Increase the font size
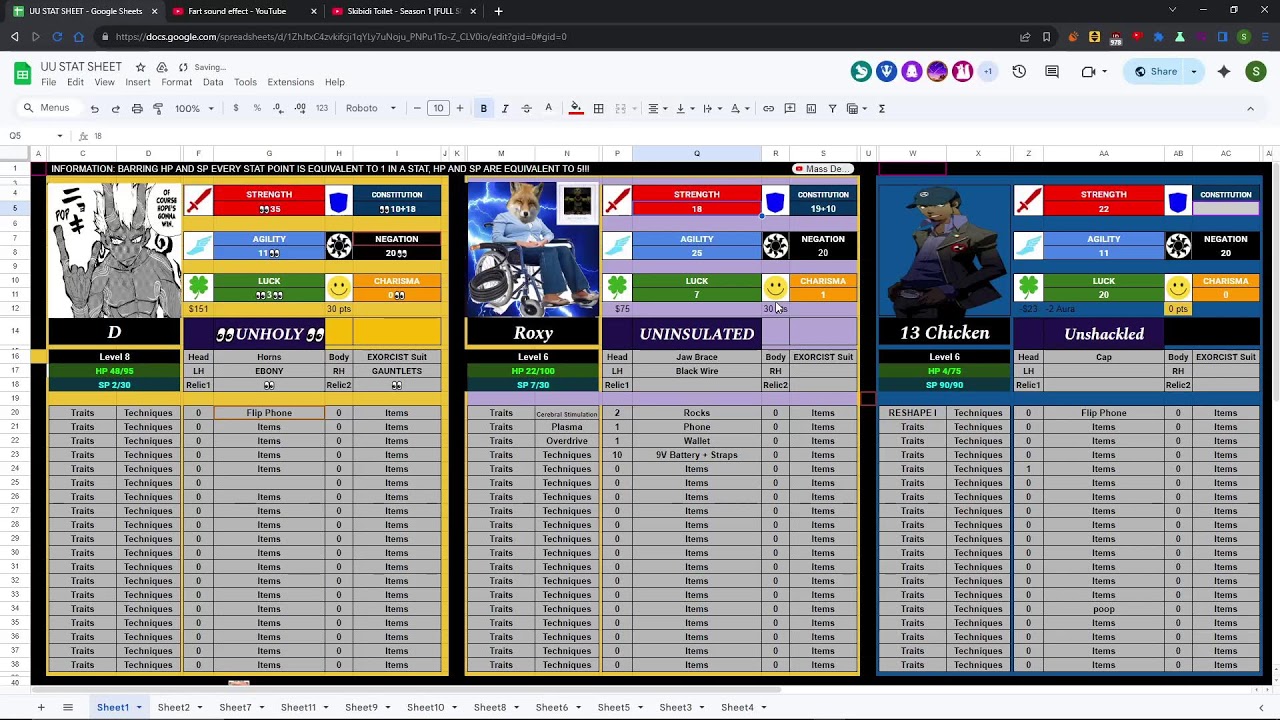This screenshot has height=720, width=1280. (460, 108)
